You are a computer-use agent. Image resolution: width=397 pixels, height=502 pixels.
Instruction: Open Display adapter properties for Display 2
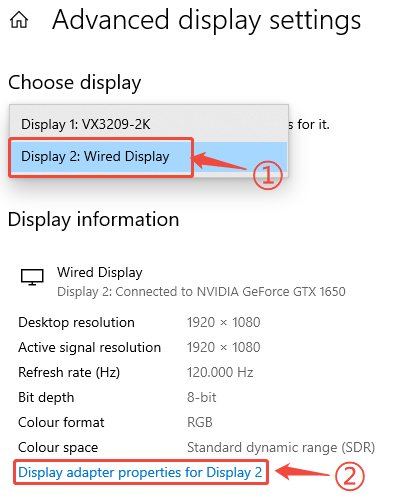click(x=140, y=473)
